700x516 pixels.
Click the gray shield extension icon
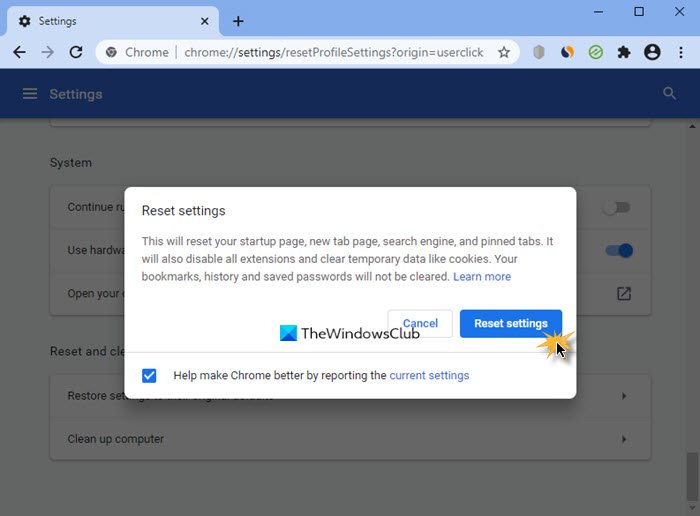538,52
